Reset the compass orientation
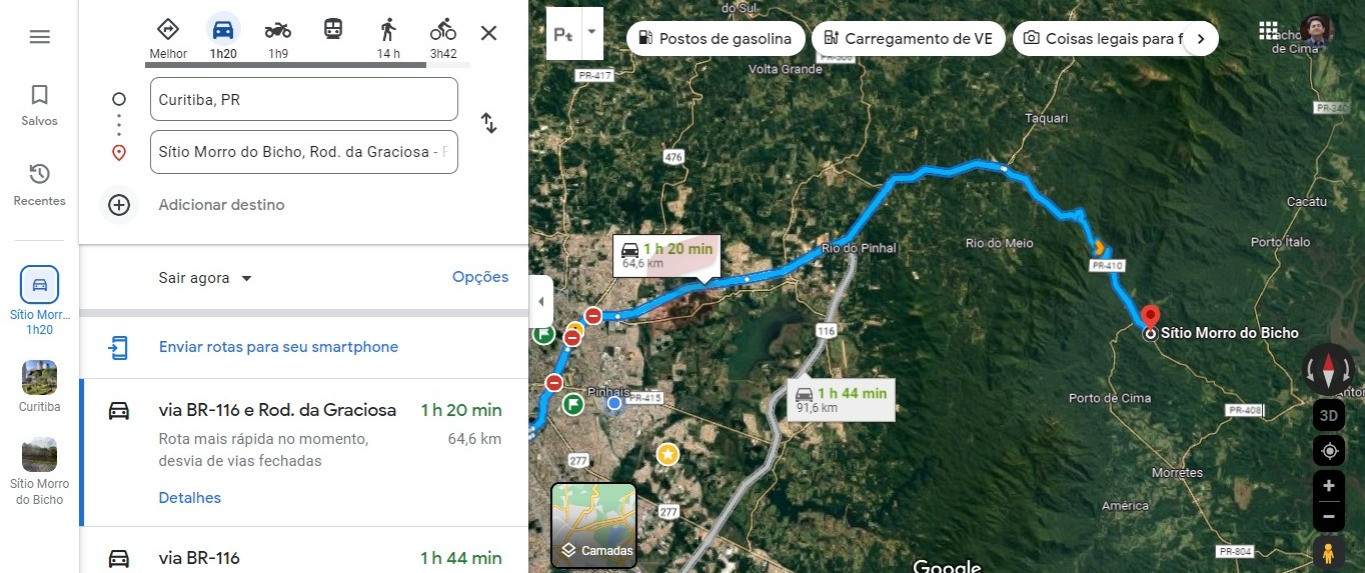 [1329, 369]
